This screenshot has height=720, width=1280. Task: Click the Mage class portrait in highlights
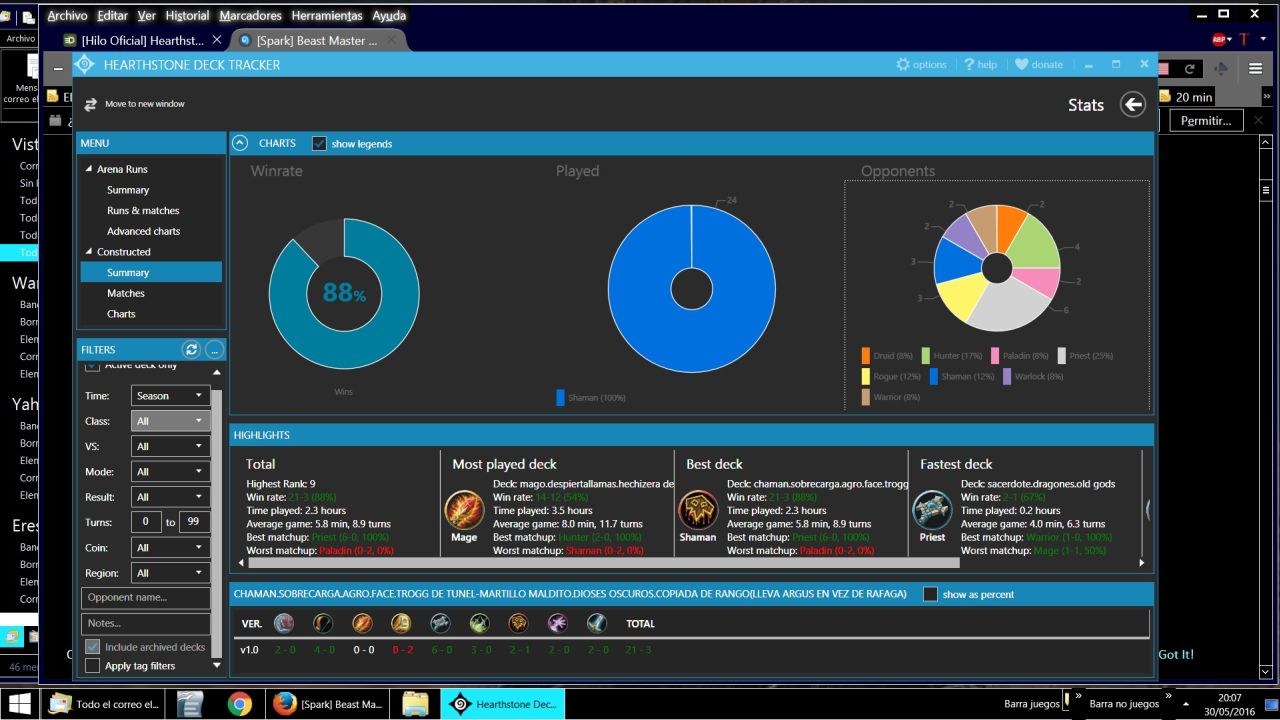(x=464, y=510)
